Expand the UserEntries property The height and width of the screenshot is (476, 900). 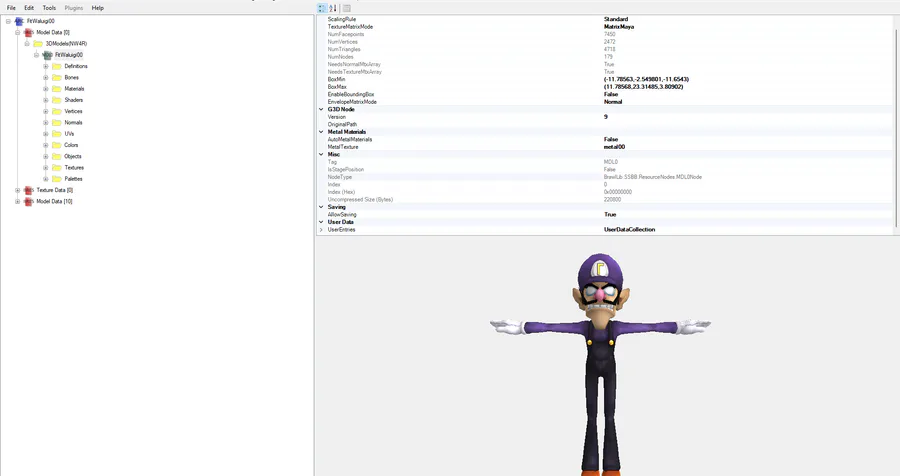pyautogui.click(x=321, y=230)
